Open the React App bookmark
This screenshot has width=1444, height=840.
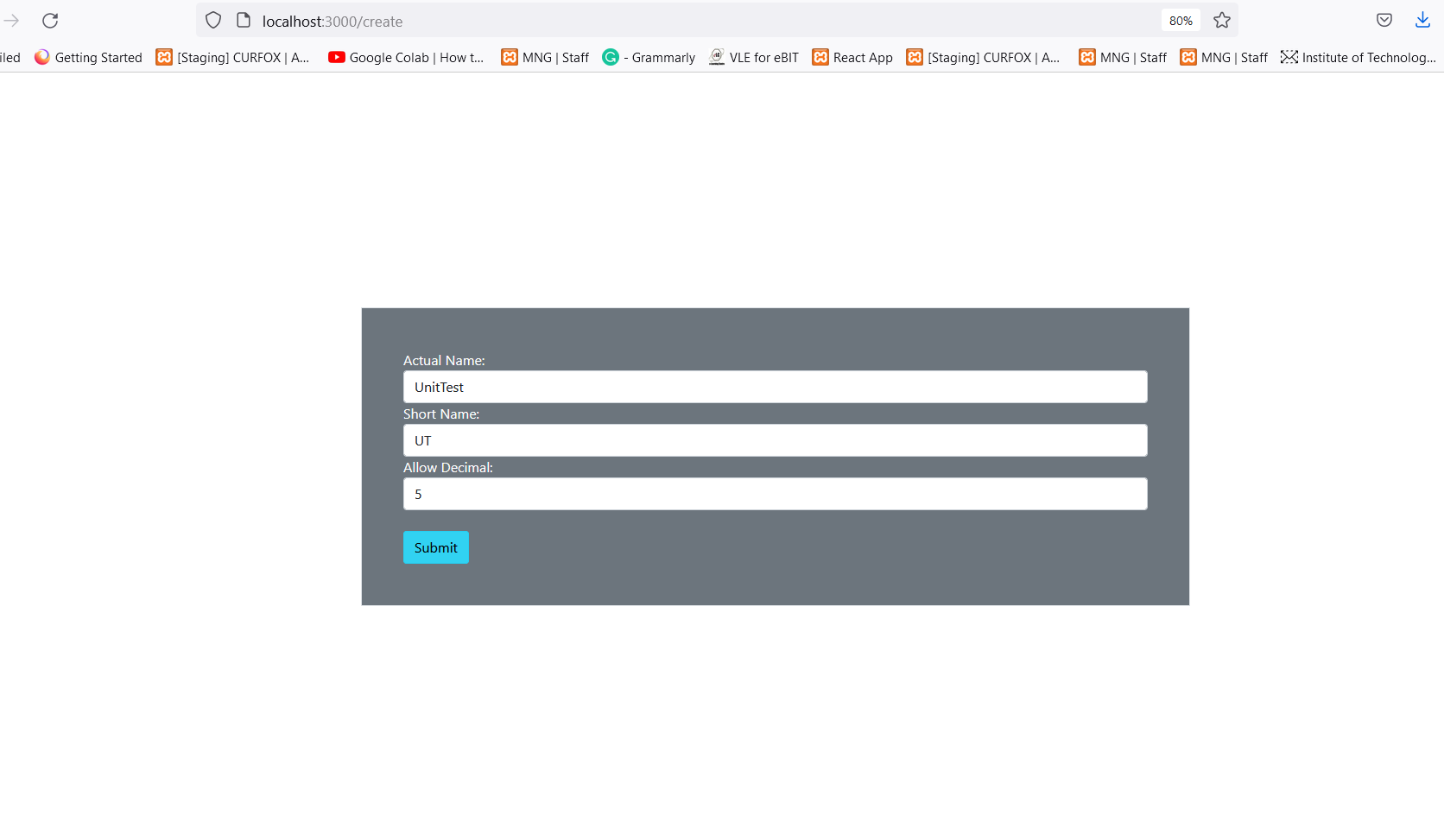coord(852,57)
